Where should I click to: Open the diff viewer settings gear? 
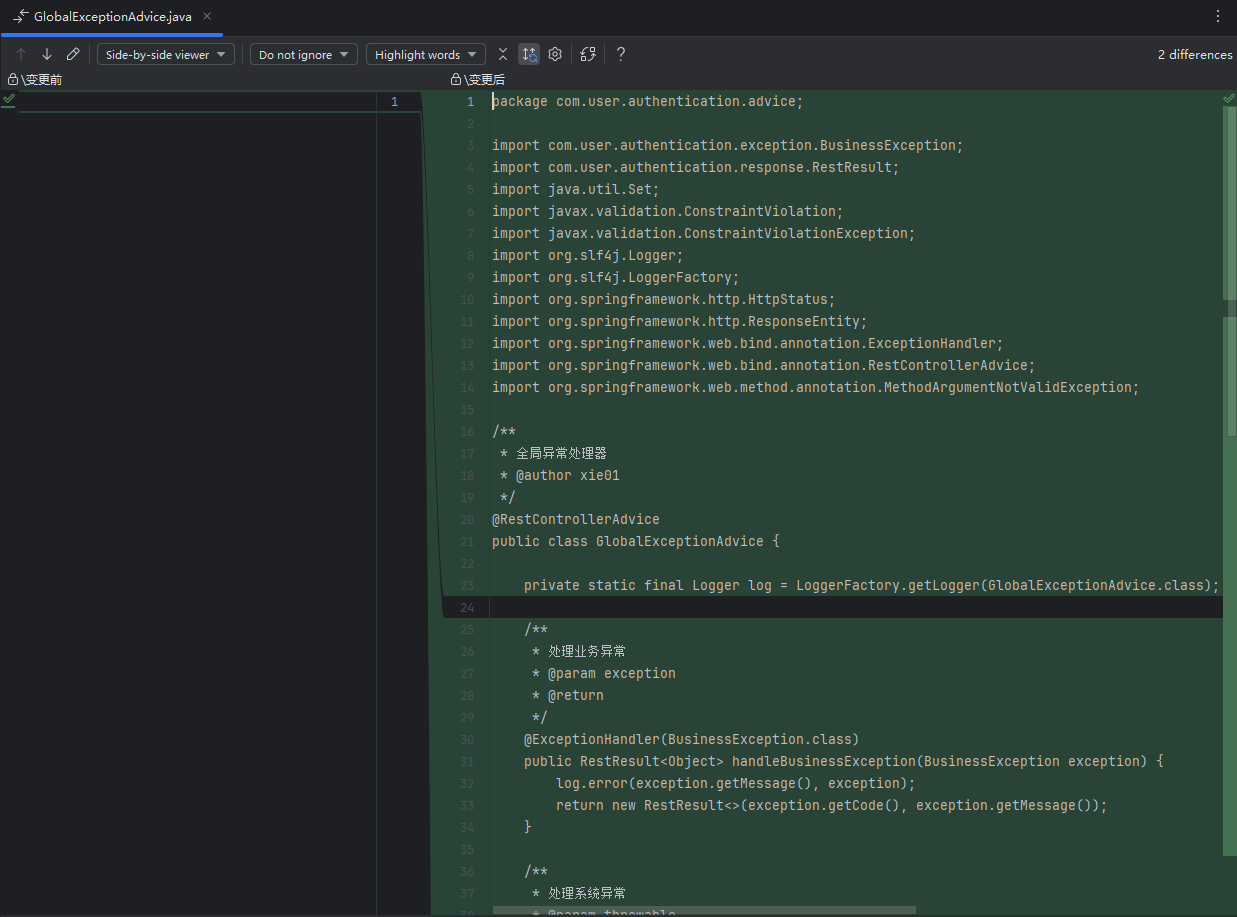pyautogui.click(x=555, y=54)
